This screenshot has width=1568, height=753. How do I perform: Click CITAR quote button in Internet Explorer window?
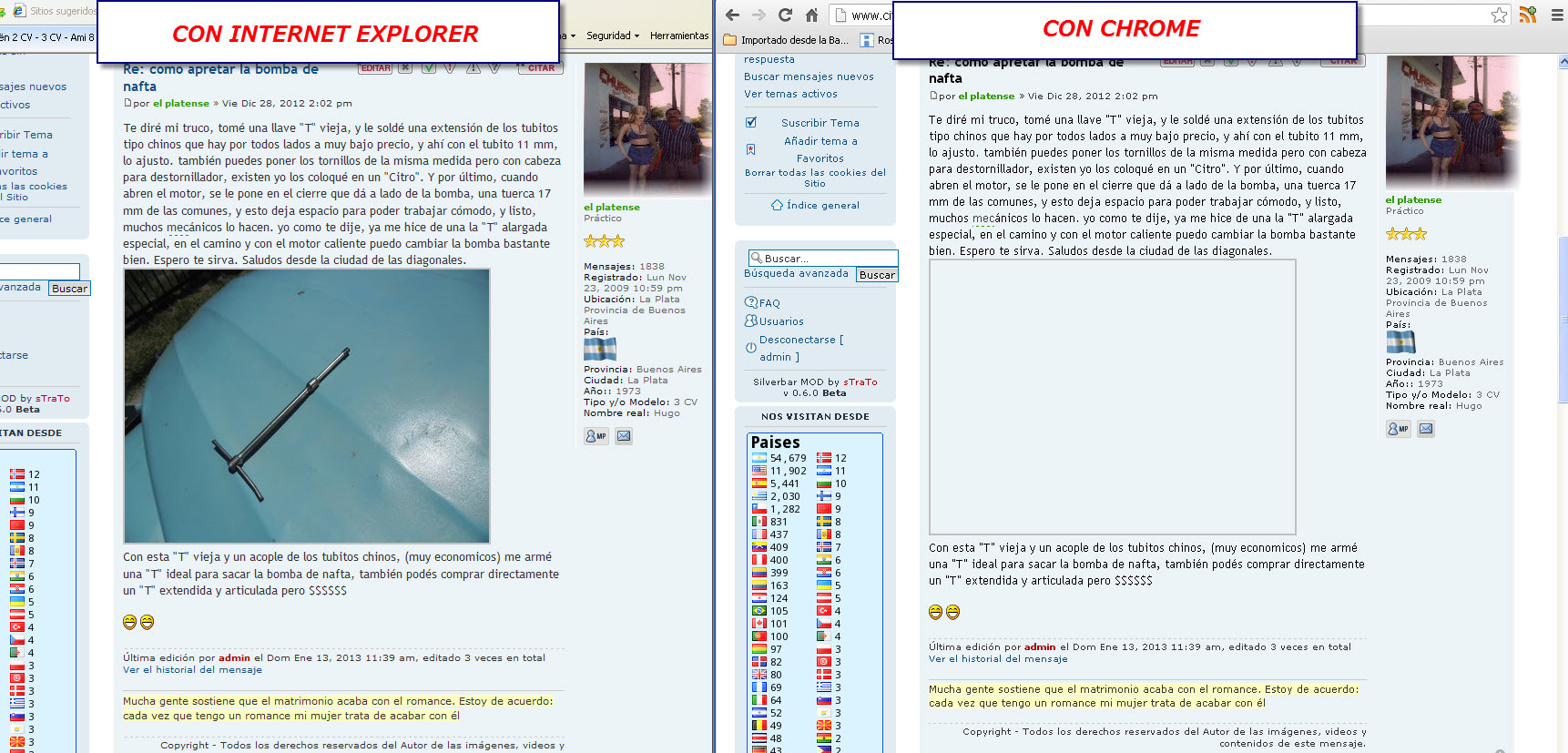click(541, 68)
